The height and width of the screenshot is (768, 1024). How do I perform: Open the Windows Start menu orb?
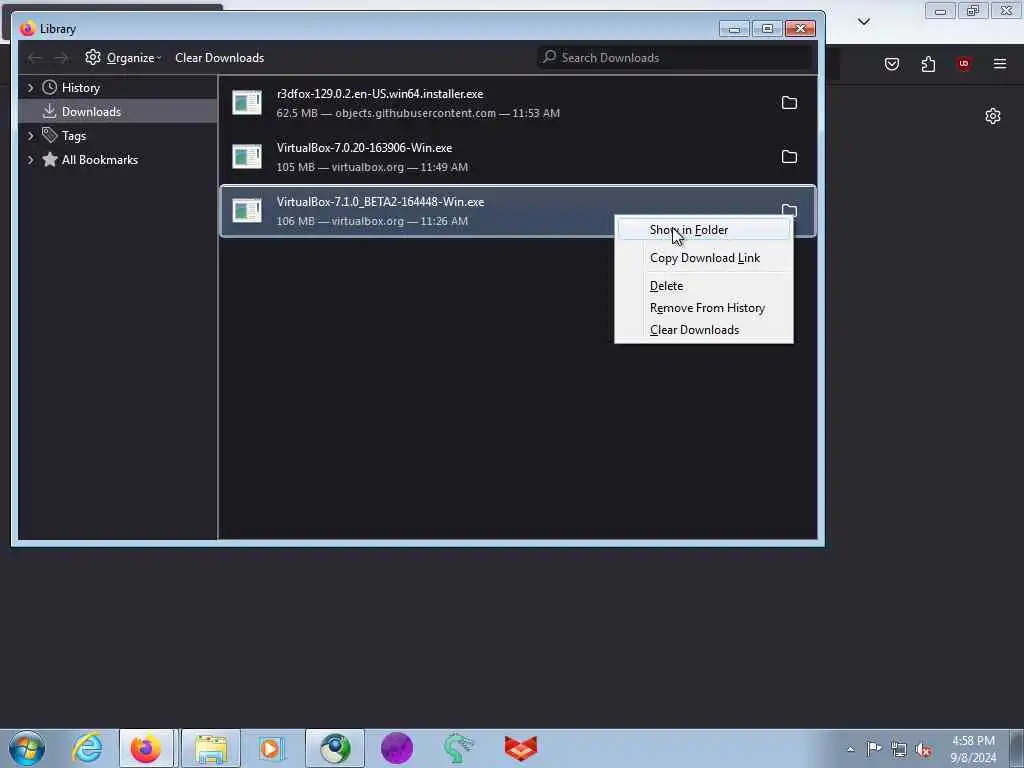(x=27, y=748)
